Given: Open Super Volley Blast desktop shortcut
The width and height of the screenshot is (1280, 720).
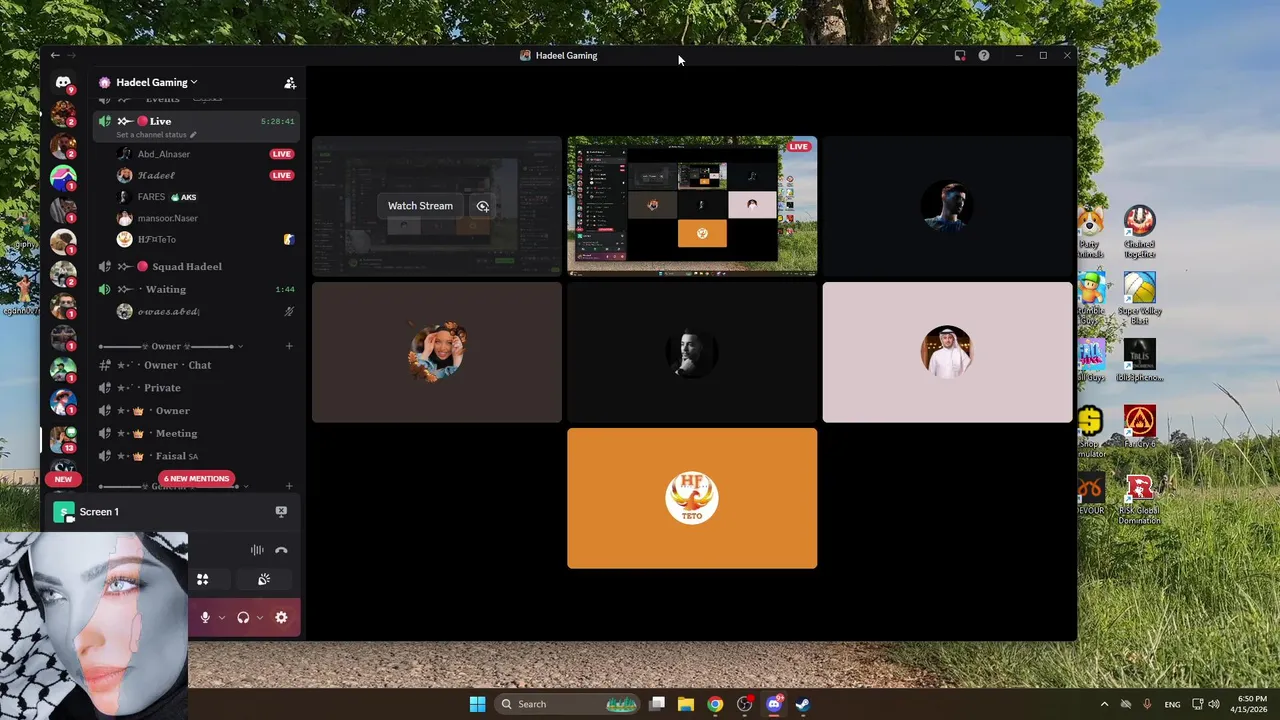Looking at the screenshot, I should click(1139, 298).
